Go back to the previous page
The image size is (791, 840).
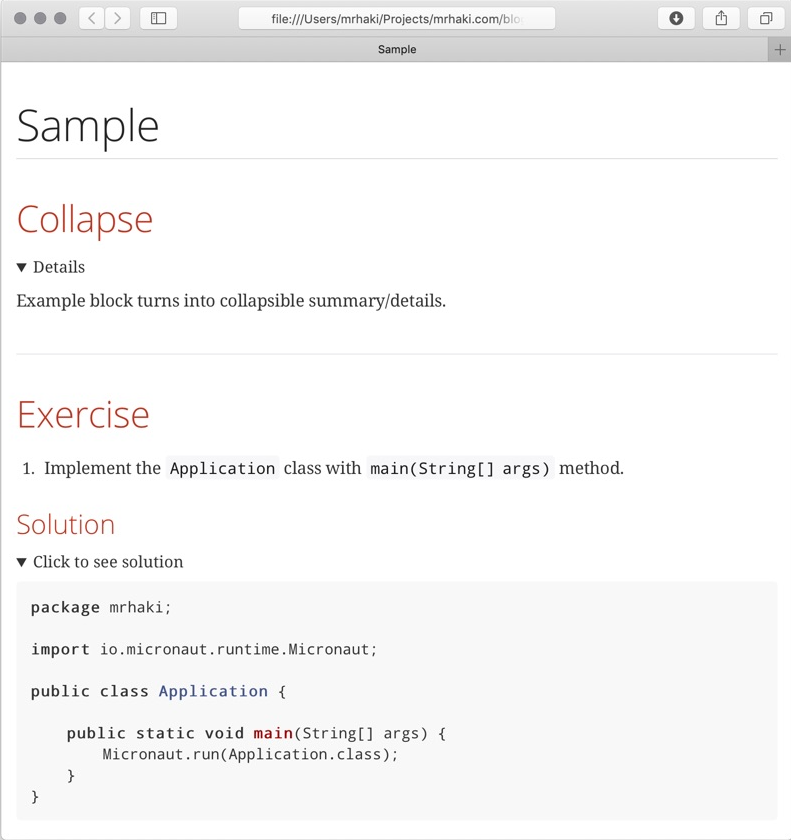click(x=92, y=18)
